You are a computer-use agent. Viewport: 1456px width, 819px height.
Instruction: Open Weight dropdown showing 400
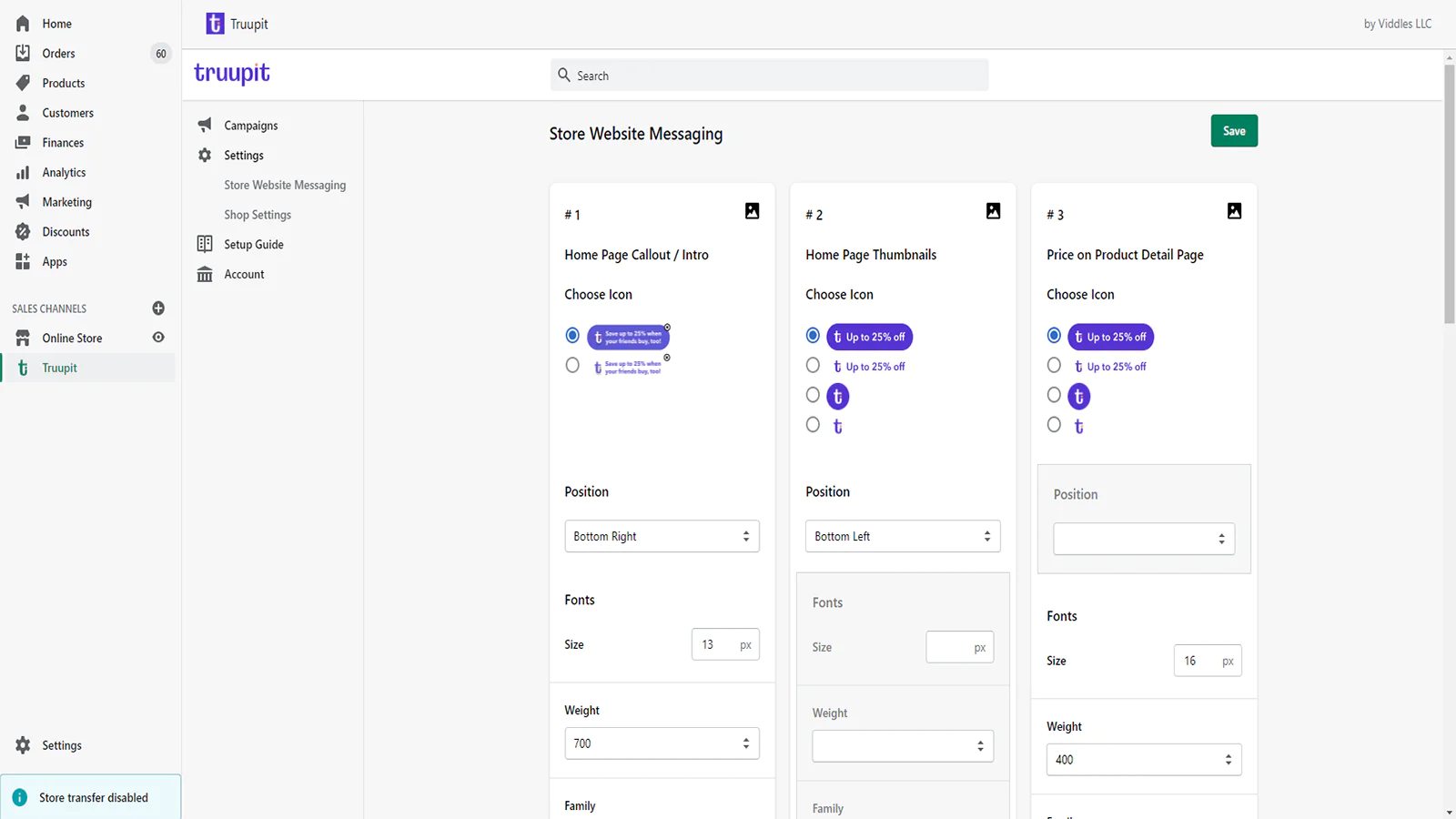[x=1144, y=760]
